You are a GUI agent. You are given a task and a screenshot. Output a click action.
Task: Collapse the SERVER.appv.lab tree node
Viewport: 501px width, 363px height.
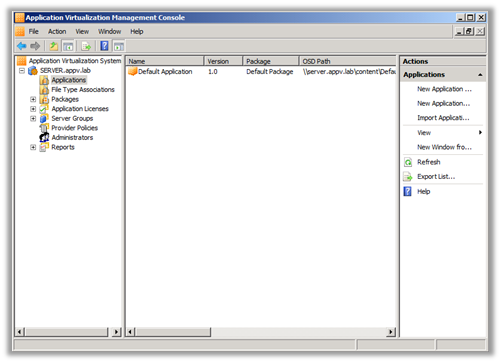tap(22, 71)
